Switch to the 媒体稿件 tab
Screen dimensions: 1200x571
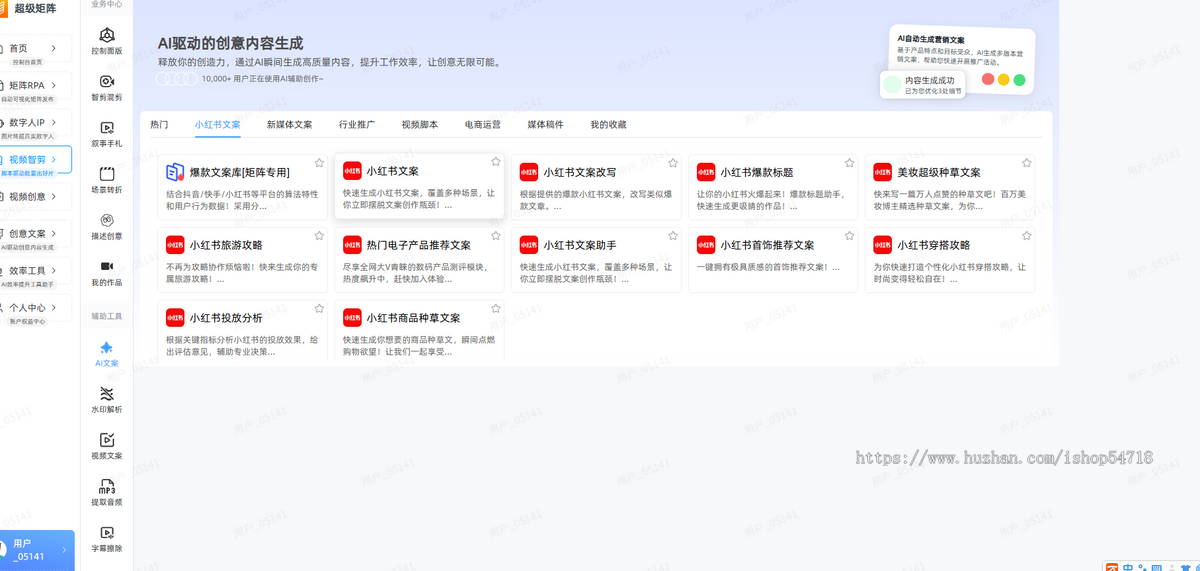(x=546, y=125)
